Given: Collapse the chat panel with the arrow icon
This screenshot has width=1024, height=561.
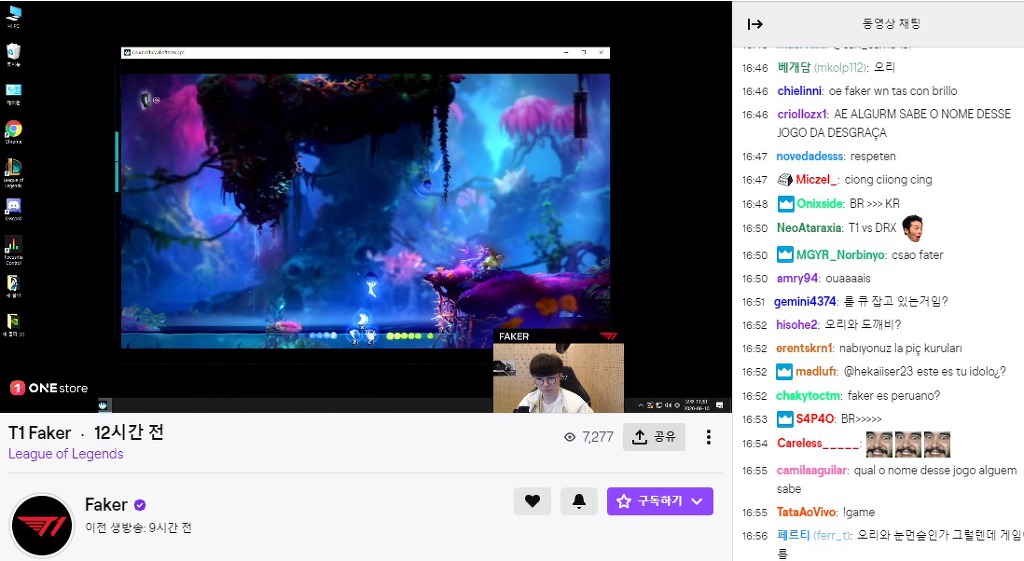Looking at the screenshot, I should 755,24.
